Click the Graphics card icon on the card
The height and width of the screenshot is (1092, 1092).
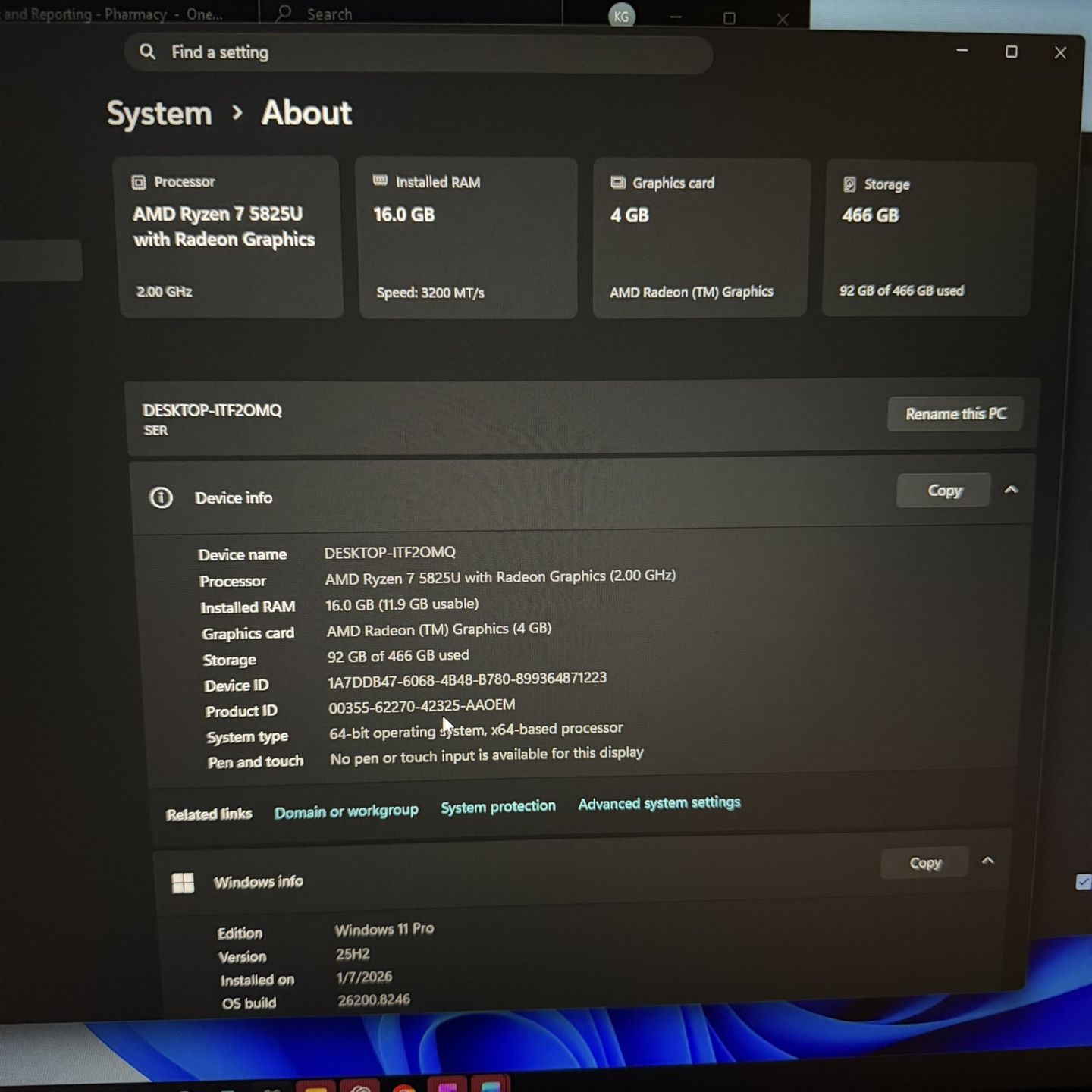coord(618,182)
